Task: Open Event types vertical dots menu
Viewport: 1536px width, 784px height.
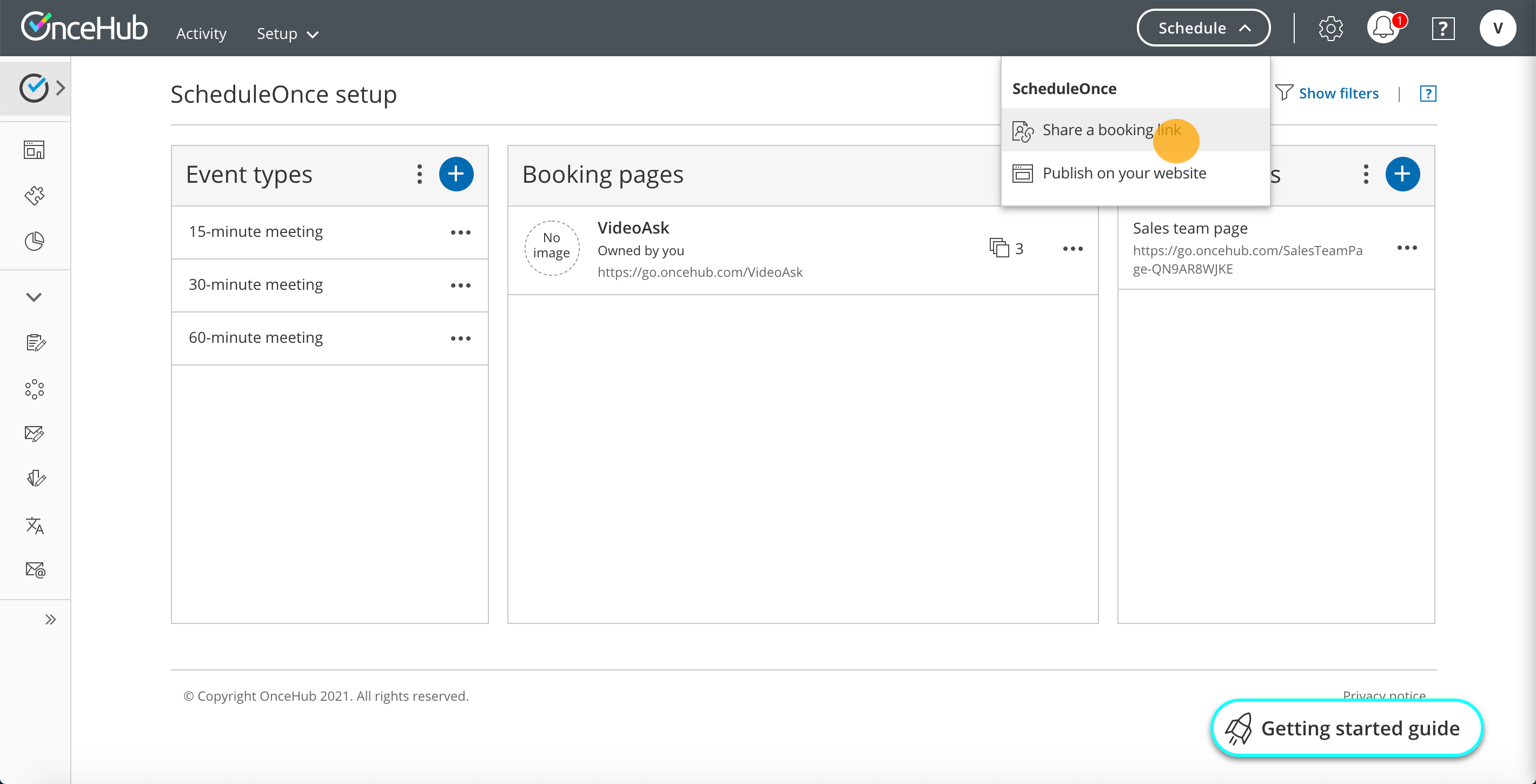Action: coord(419,174)
